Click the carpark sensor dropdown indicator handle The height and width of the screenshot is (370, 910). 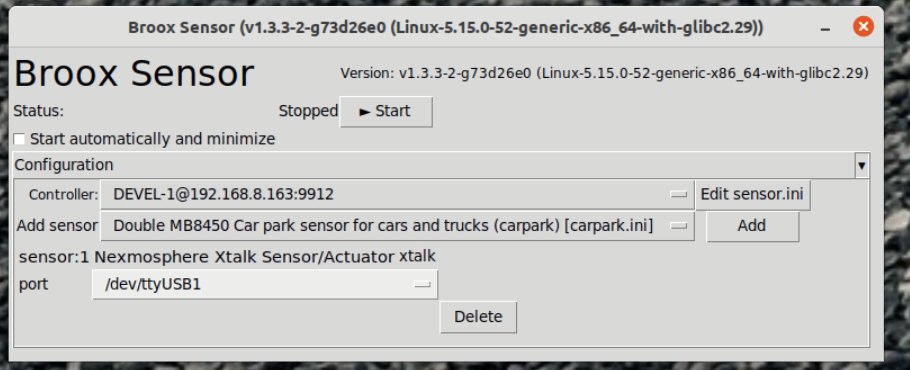(x=678, y=226)
